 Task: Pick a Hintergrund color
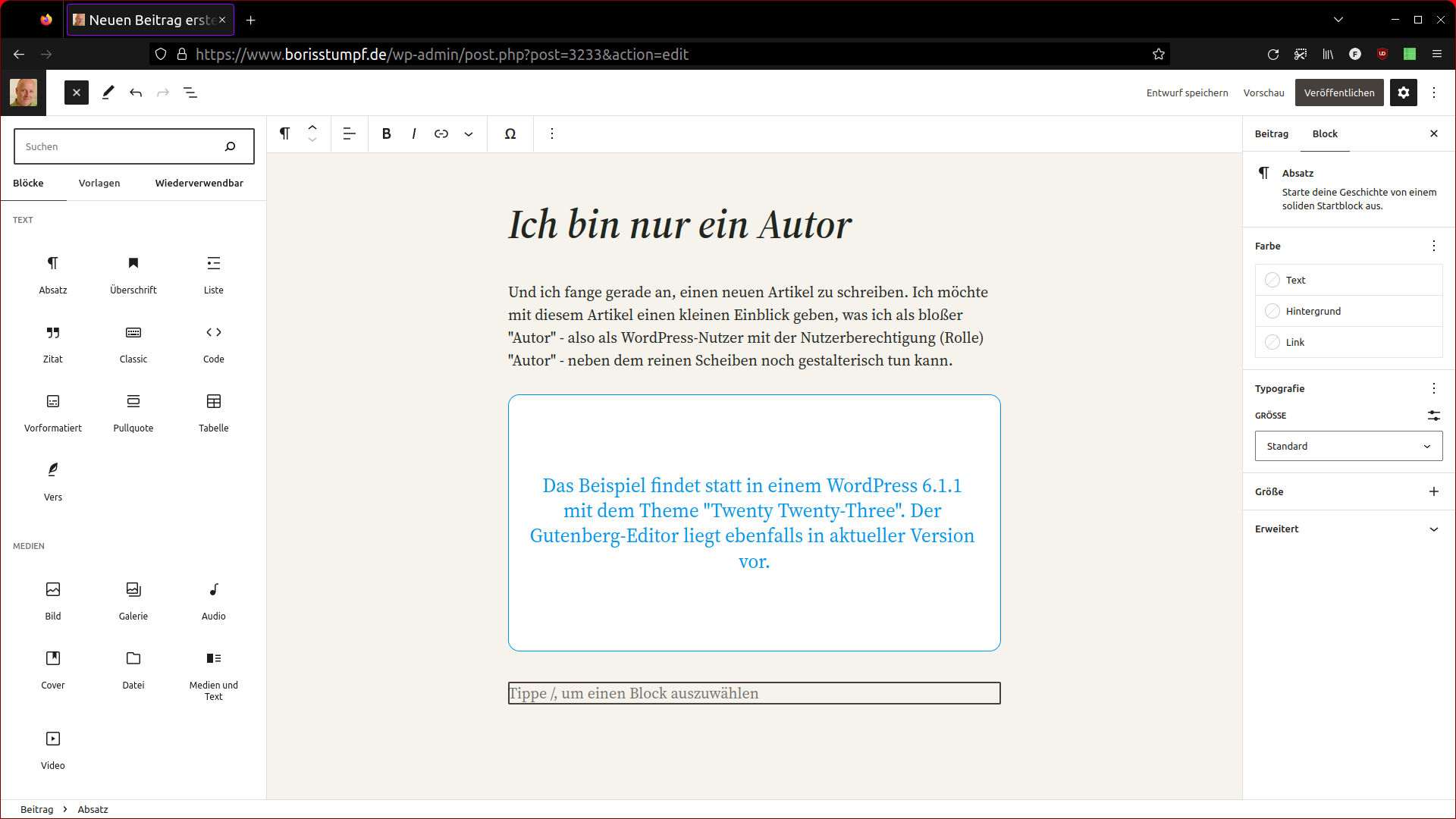(x=1348, y=311)
